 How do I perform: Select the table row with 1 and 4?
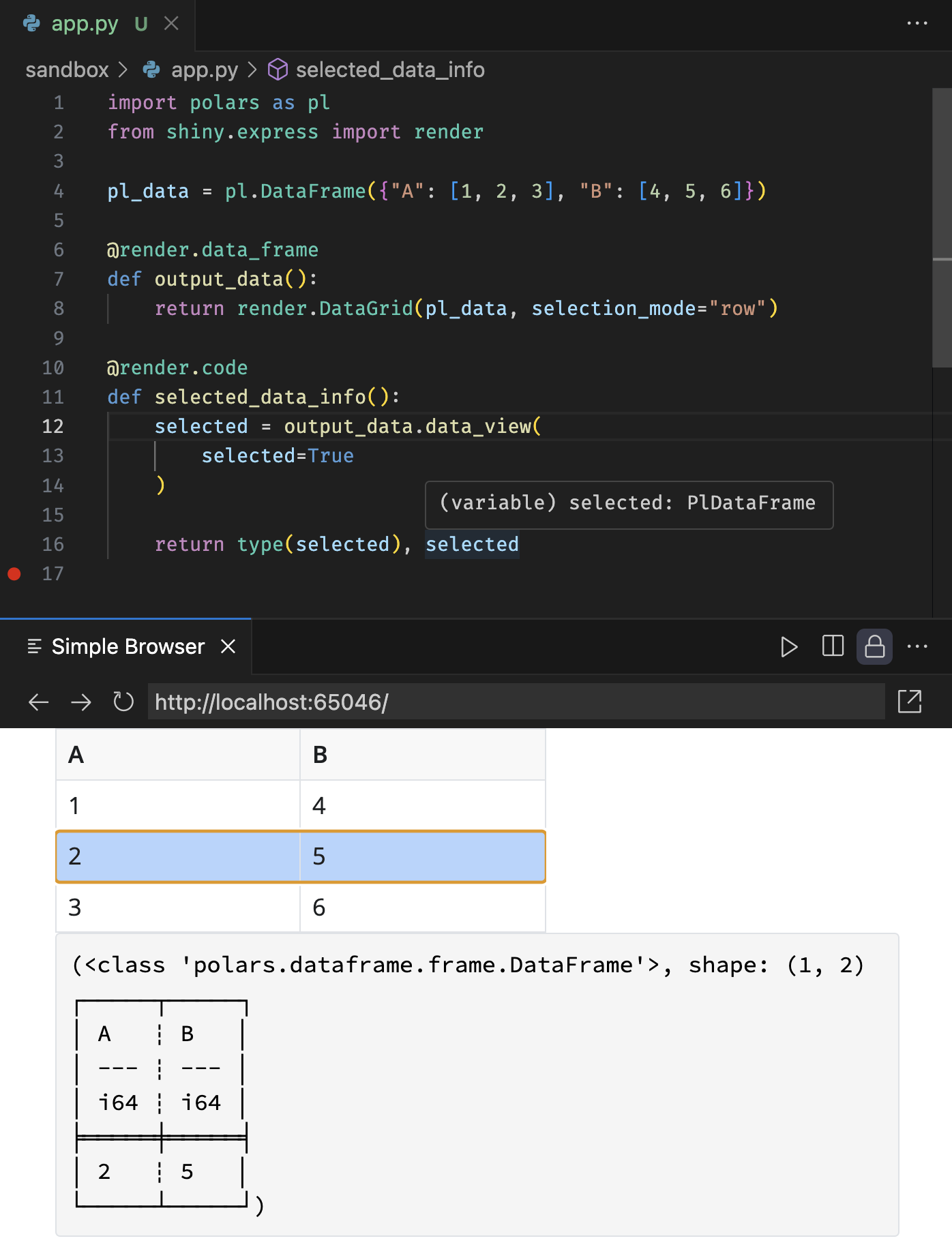pos(300,805)
